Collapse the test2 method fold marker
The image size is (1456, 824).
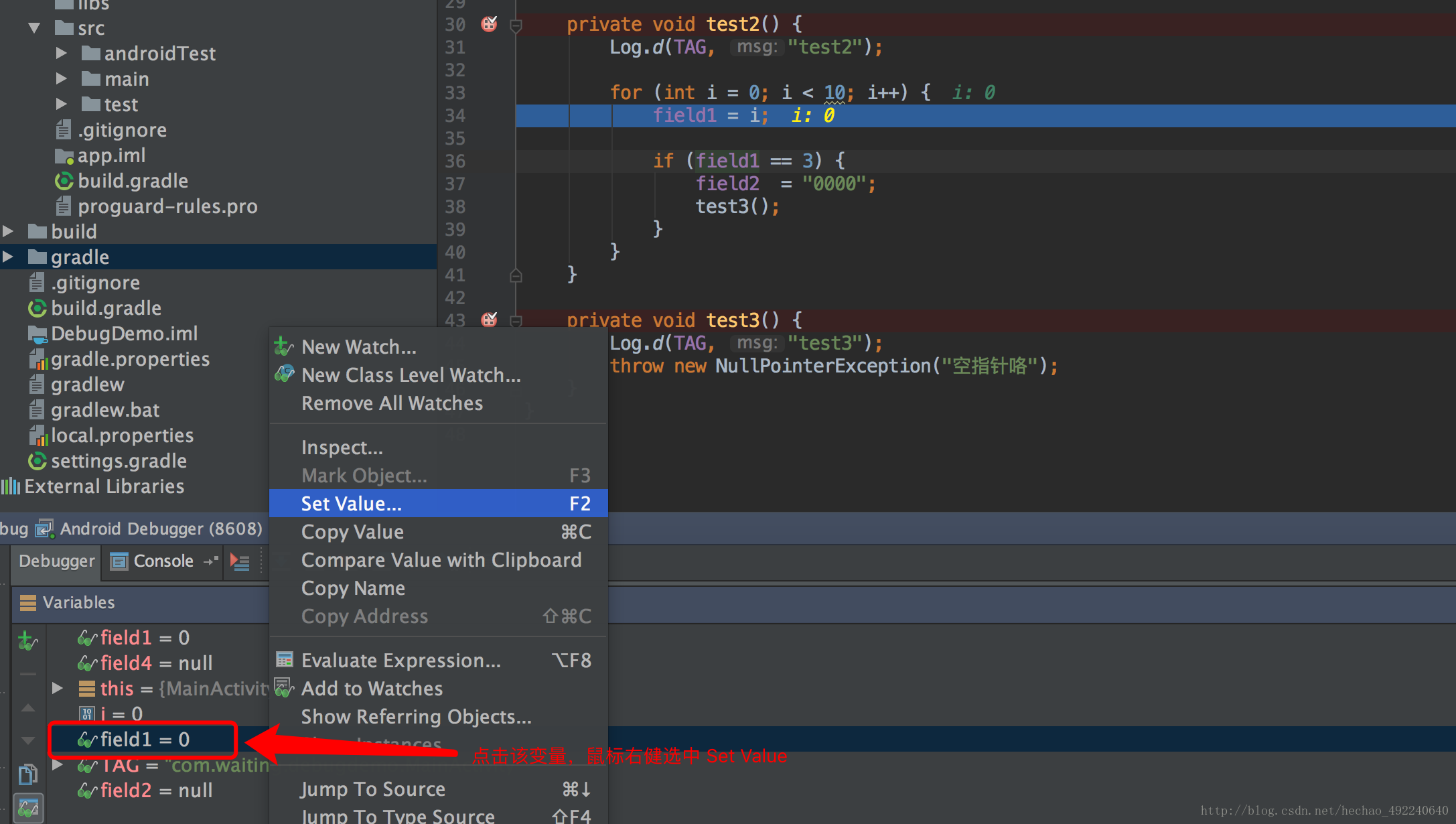(x=516, y=25)
